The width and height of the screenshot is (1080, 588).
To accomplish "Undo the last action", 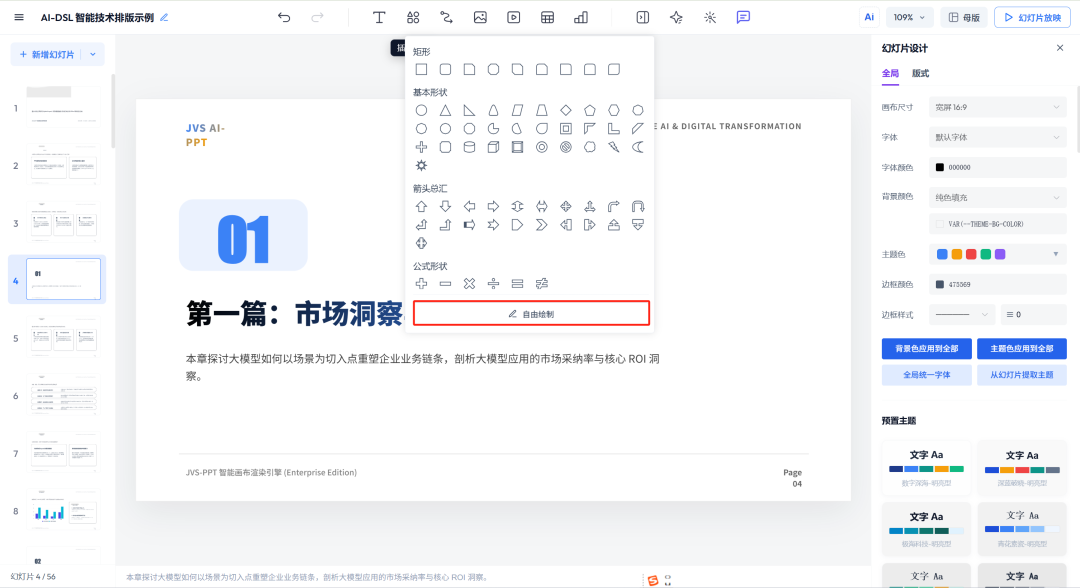I will [284, 17].
